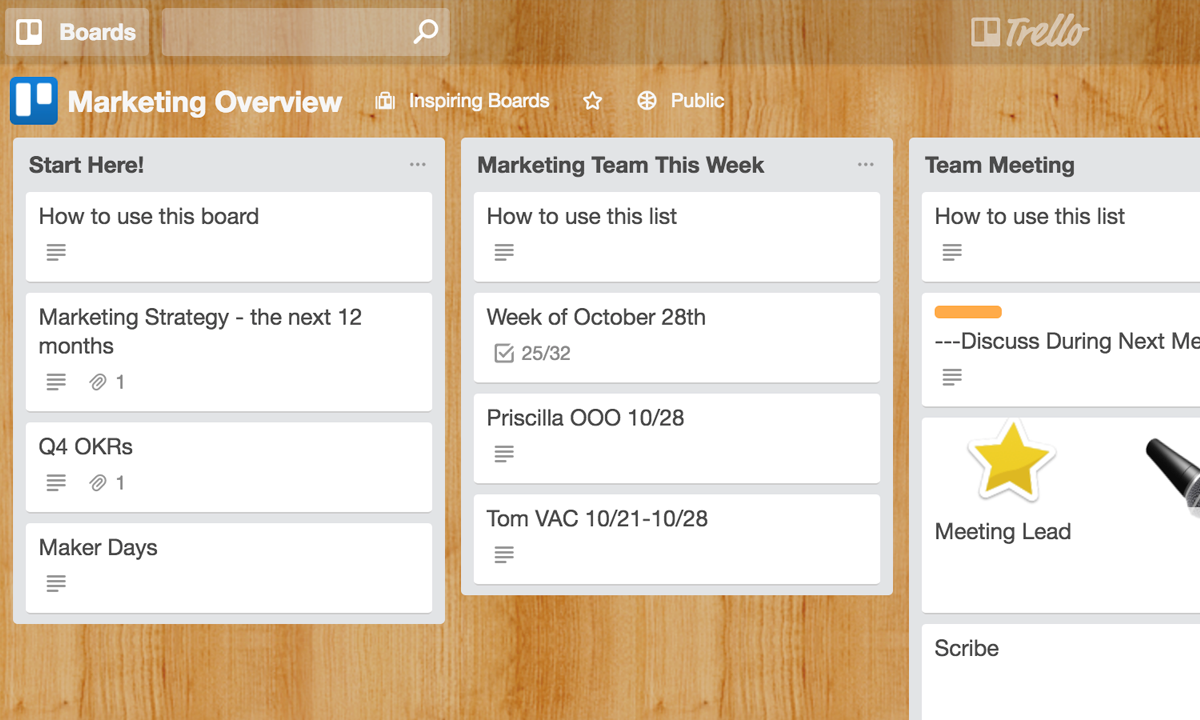Image resolution: width=1200 pixels, height=720 pixels.
Task: Open the Start Here! list menu
Action: [x=418, y=165]
